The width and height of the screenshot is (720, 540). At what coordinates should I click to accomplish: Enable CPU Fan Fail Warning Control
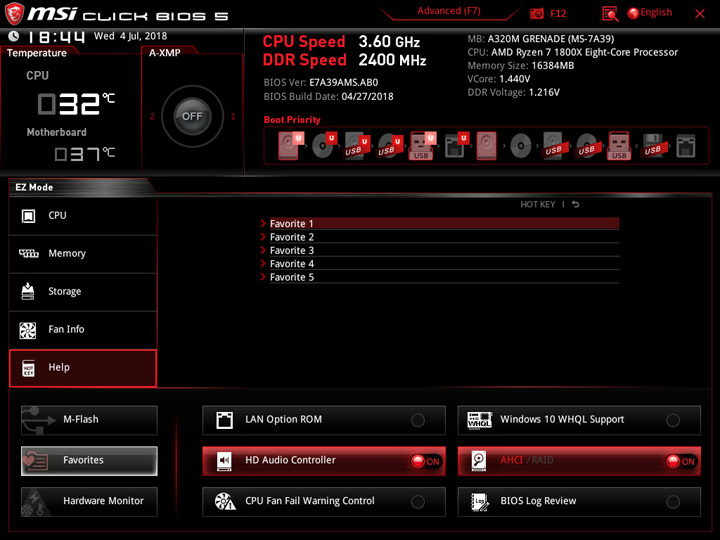(x=418, y=502)
